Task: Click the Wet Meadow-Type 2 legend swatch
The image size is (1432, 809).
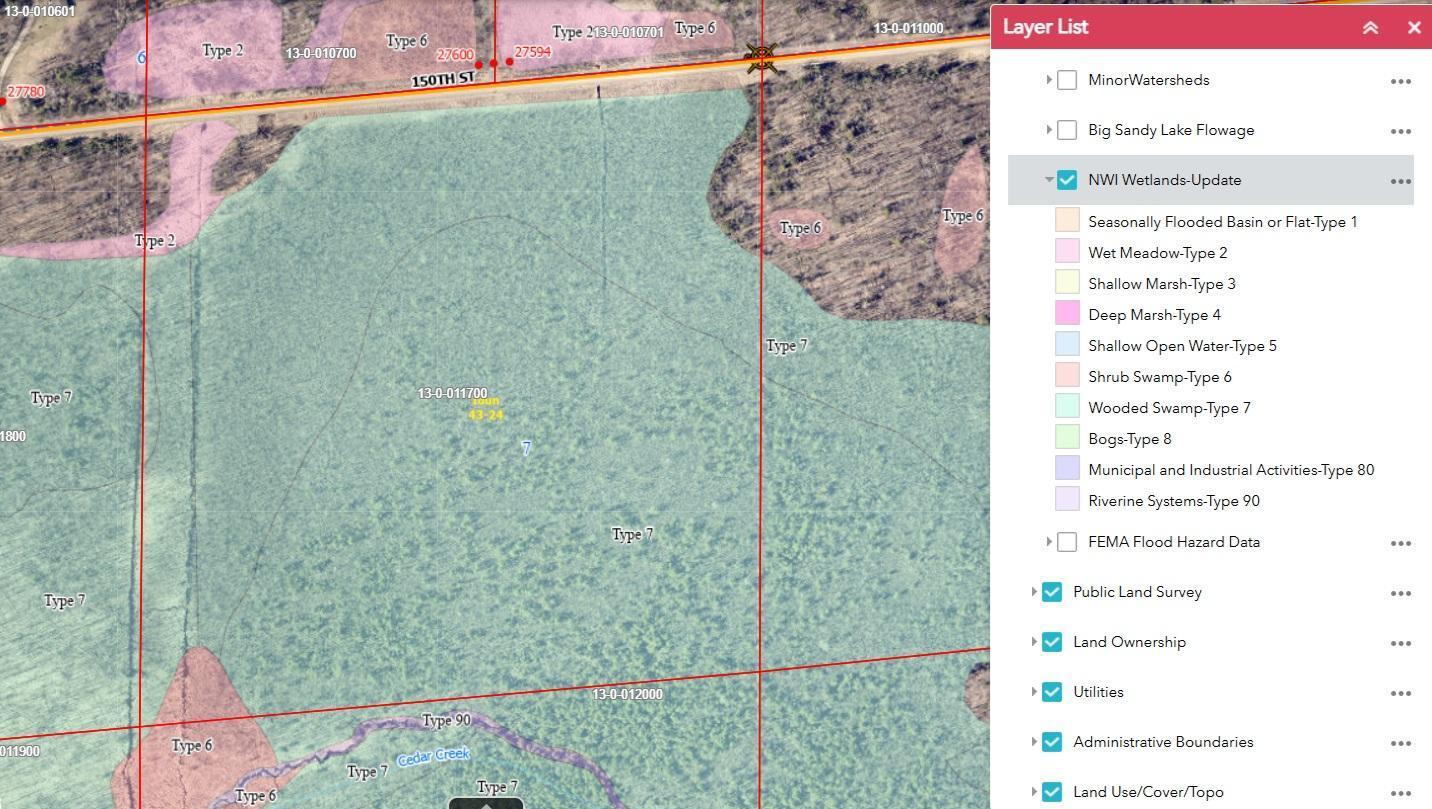Action: [1067, 251]
